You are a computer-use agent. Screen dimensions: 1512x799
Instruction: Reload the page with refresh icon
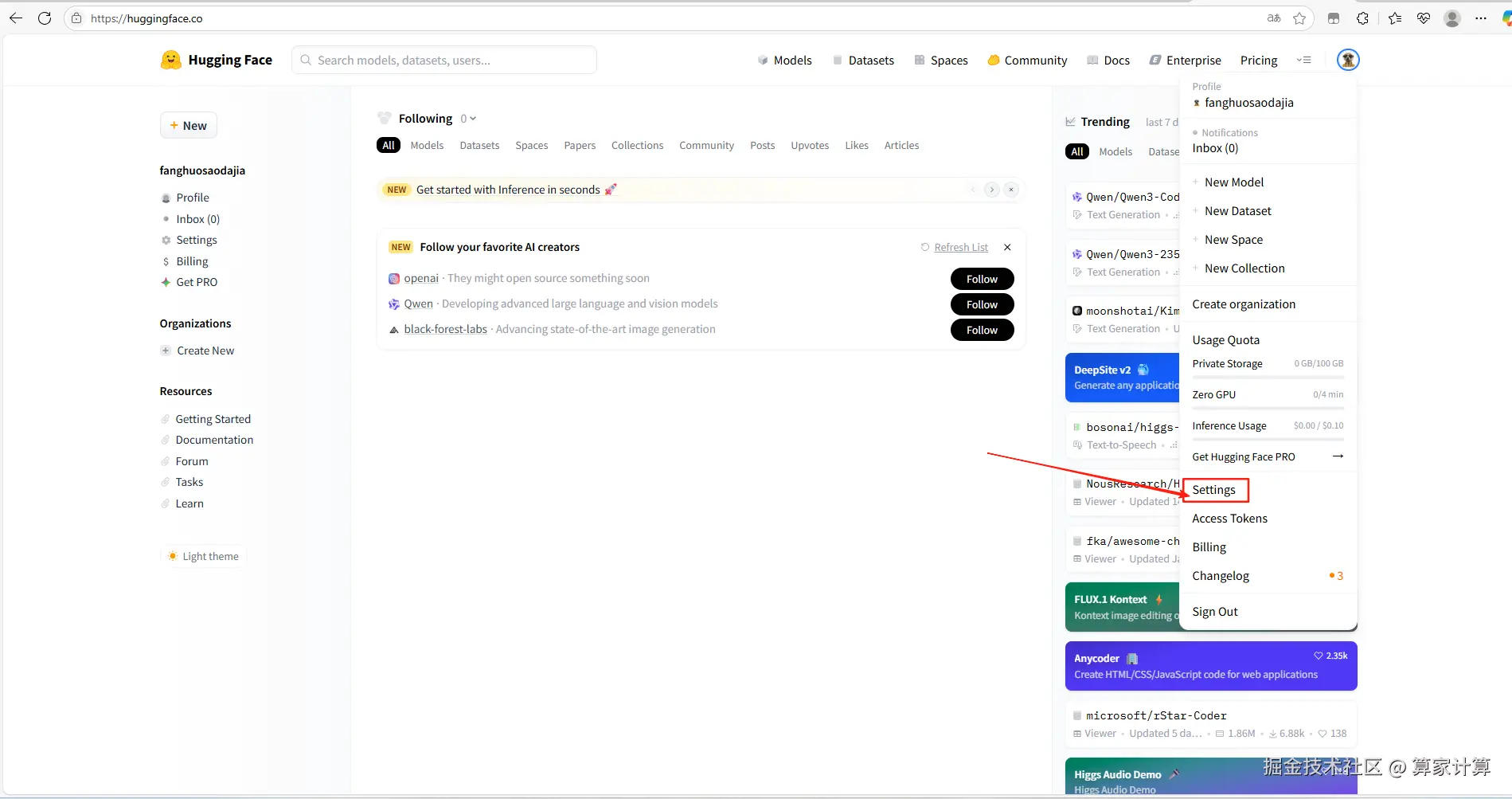[x=45, y=18]
